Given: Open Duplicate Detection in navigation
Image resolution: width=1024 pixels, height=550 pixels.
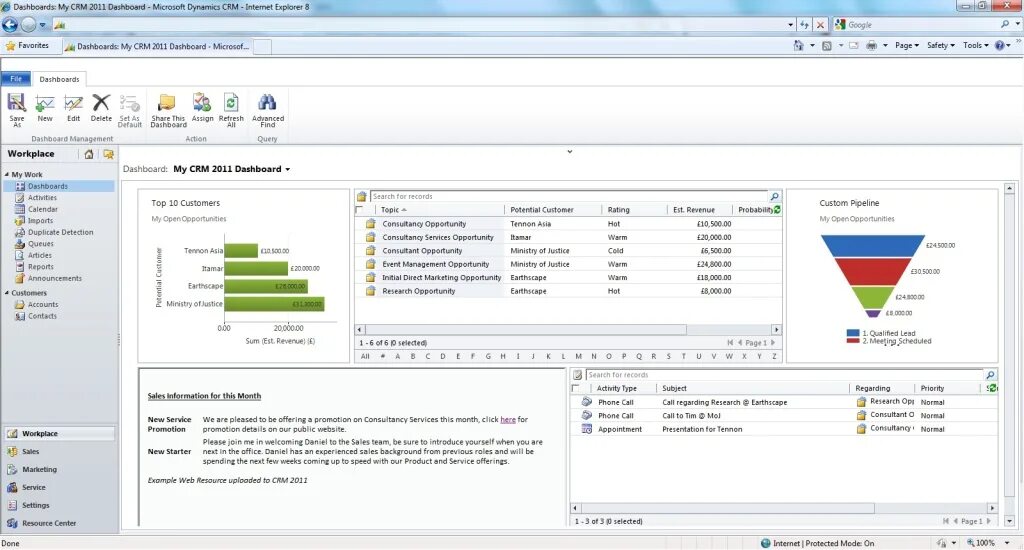Looking at the screenshot, I should pos(60,232).
